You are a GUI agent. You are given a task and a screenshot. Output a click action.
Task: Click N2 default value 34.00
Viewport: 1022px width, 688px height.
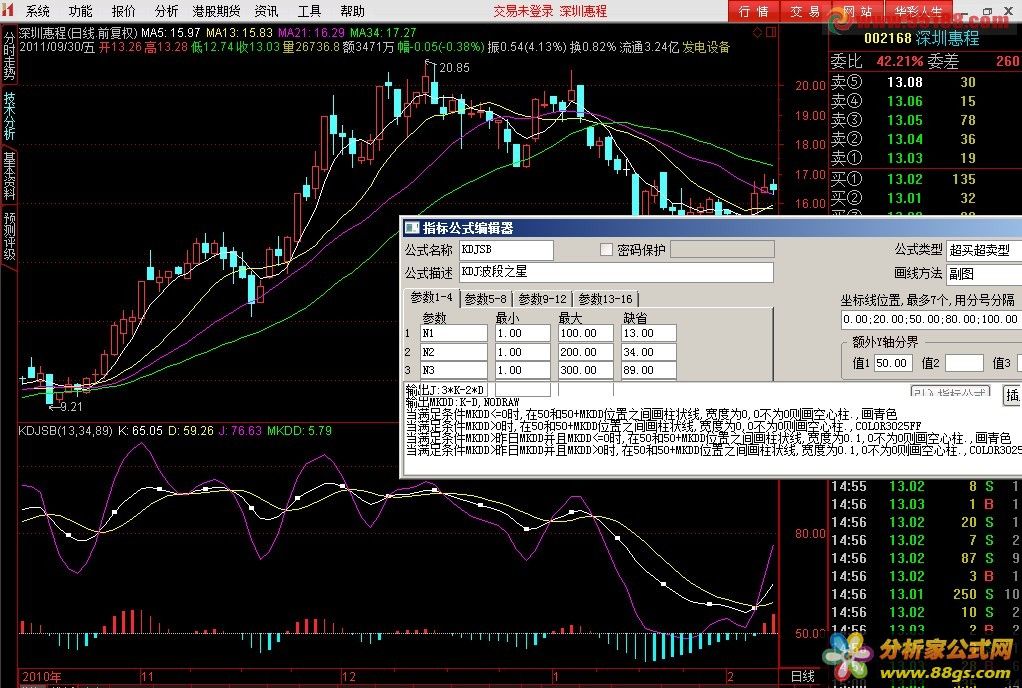point(649,352)
